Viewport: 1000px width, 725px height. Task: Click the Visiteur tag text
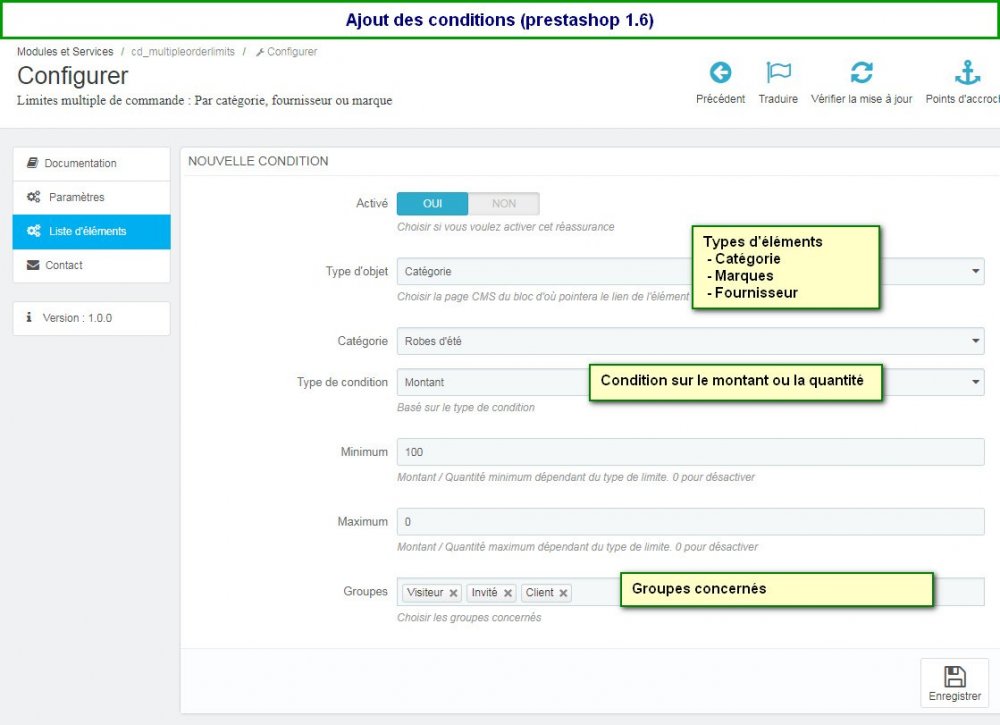click(425, 592)
